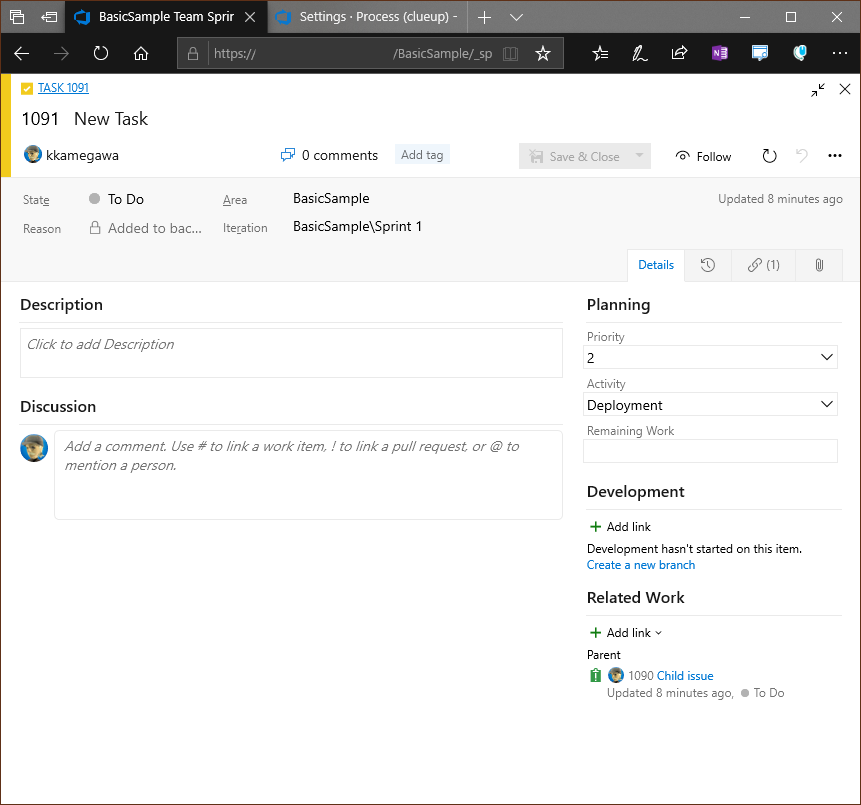Screen dimensions: 861x805
Task: Exit full screen view of the work item
Action: click(x=818, y=90)
